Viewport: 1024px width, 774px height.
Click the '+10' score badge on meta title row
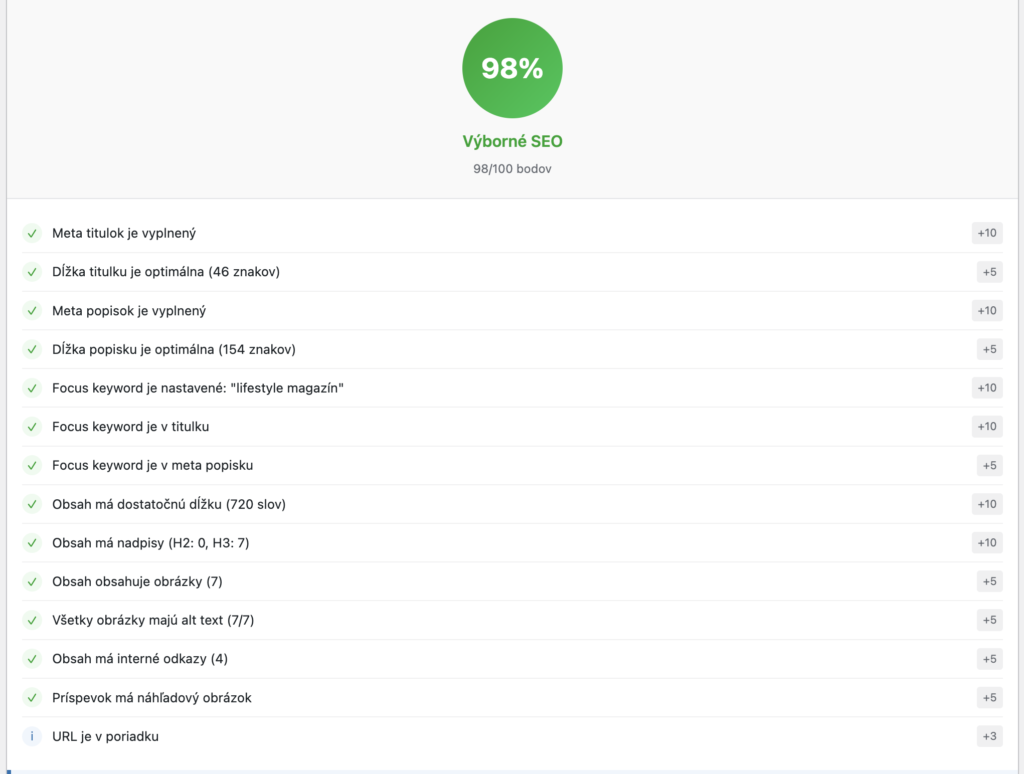[x=986, y=233]
